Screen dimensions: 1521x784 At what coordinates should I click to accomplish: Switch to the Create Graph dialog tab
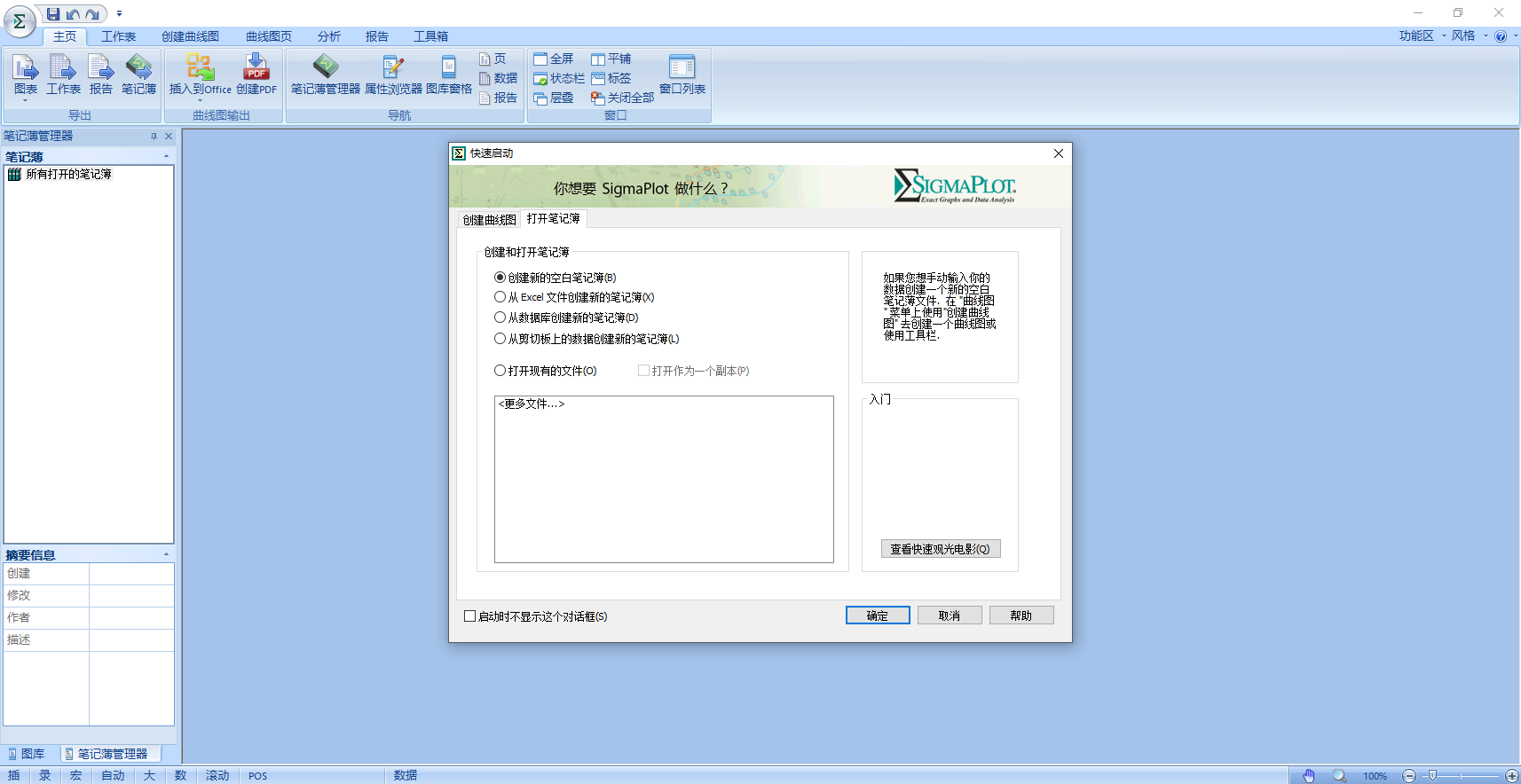coord(489,220)
